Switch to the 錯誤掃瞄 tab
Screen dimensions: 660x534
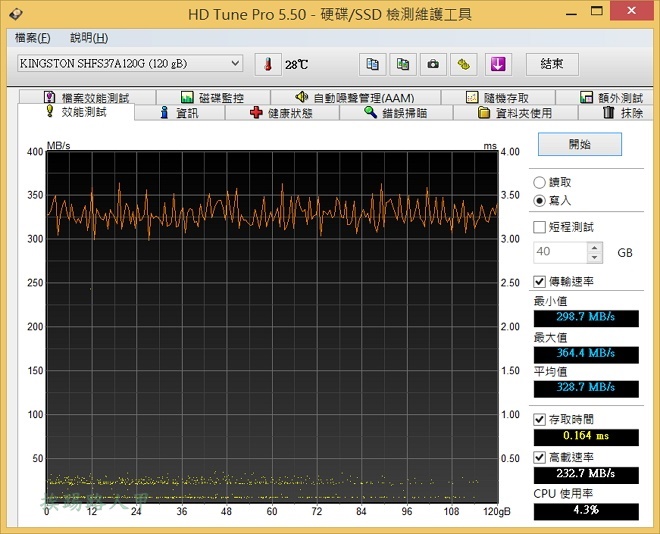[x=396, y=113]
